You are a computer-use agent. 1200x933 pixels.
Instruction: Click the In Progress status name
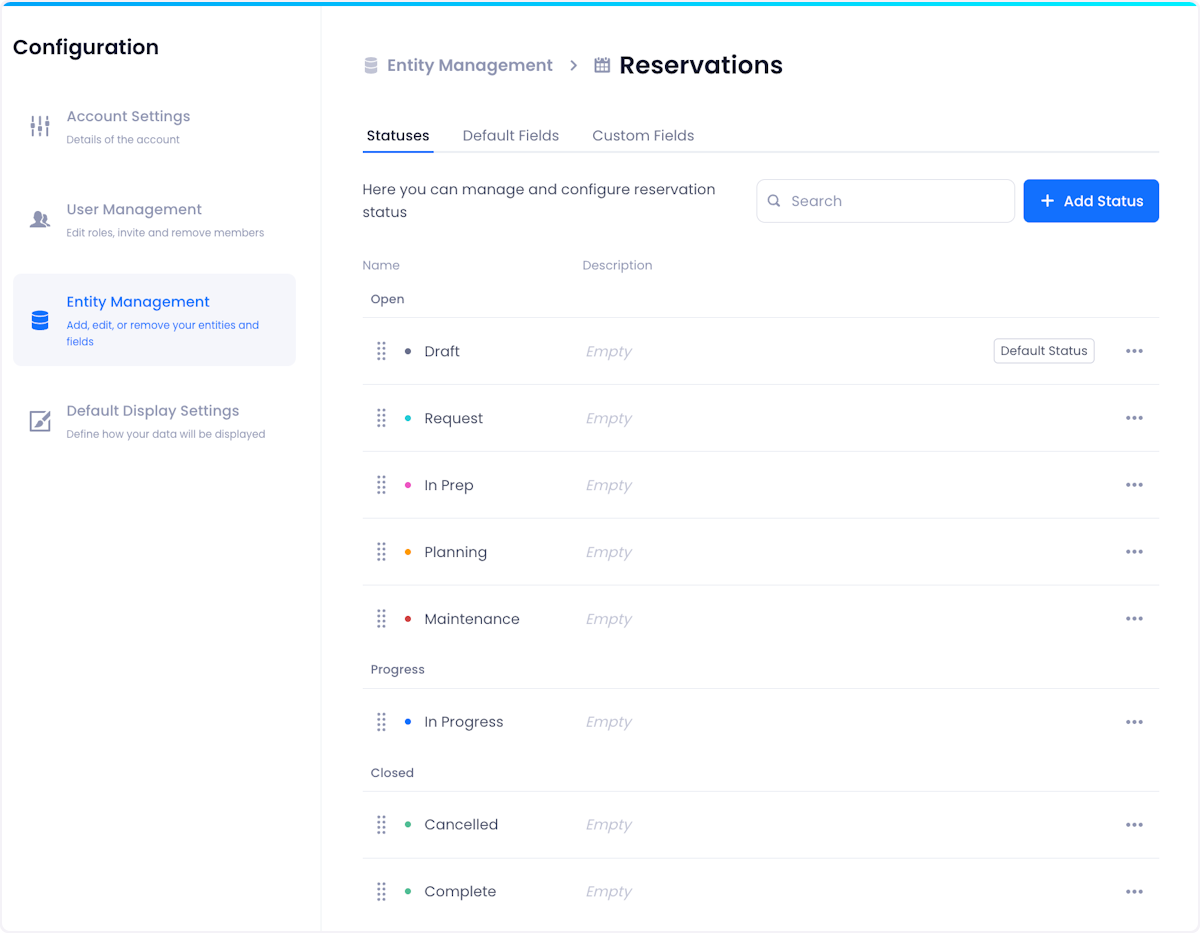pos(464,722)
